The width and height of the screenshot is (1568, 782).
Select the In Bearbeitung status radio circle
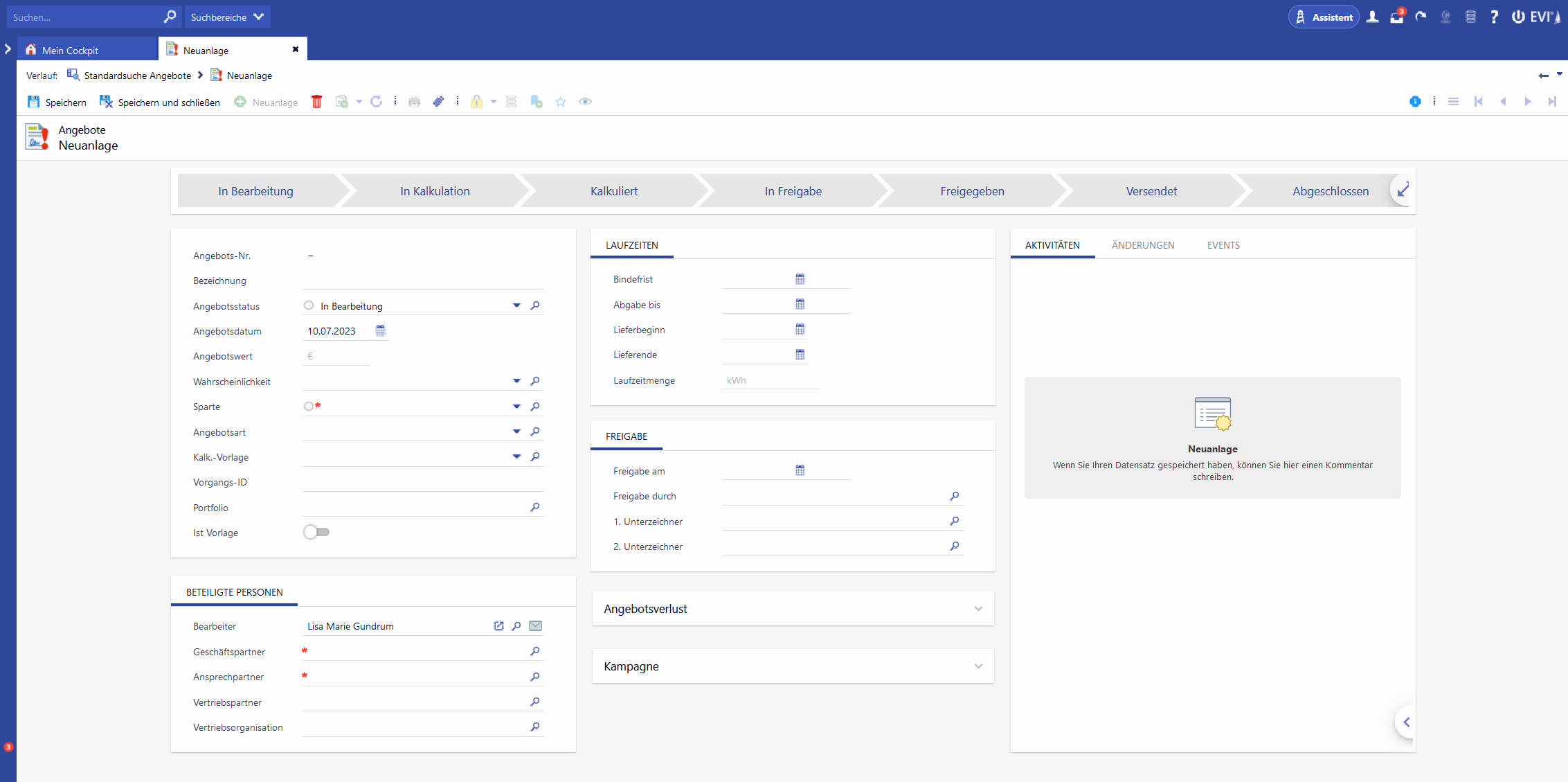[309, 305]
